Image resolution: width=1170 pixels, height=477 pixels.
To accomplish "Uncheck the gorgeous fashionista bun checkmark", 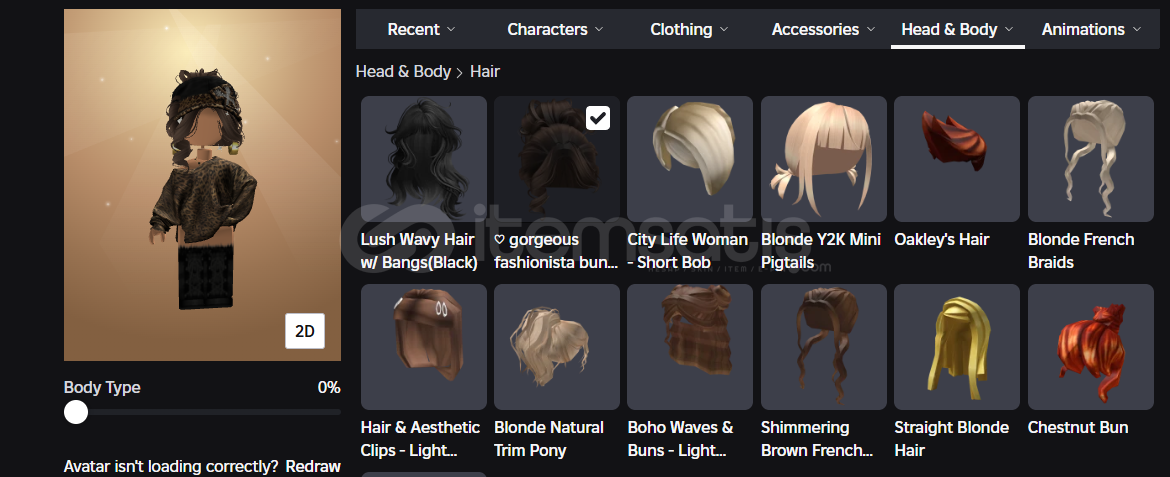I will click(x=598, y=117).
